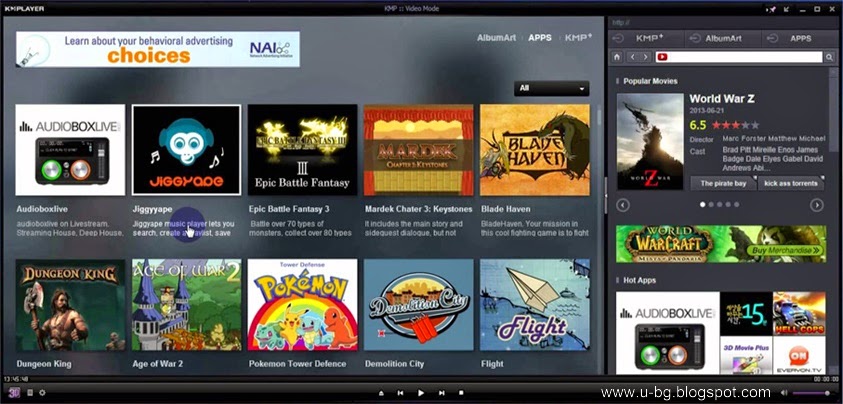Open the AlbumArt tab in side panel
Image resolution: width=843 pixels, height=404 pixels.
click(x=723, y=38)
